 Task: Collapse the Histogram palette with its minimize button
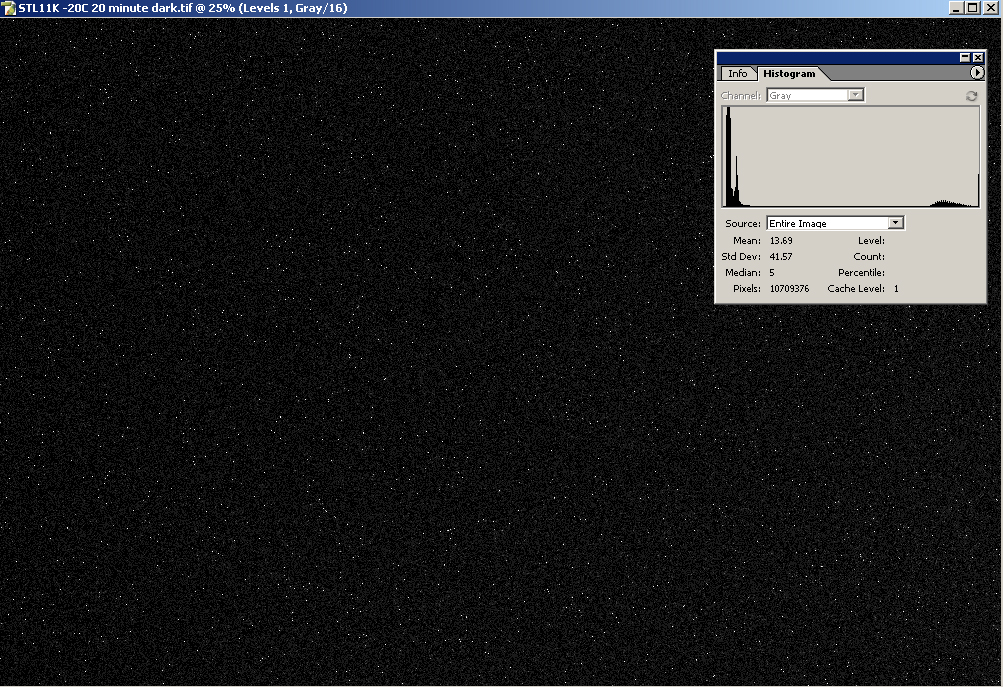click(965, 58)
